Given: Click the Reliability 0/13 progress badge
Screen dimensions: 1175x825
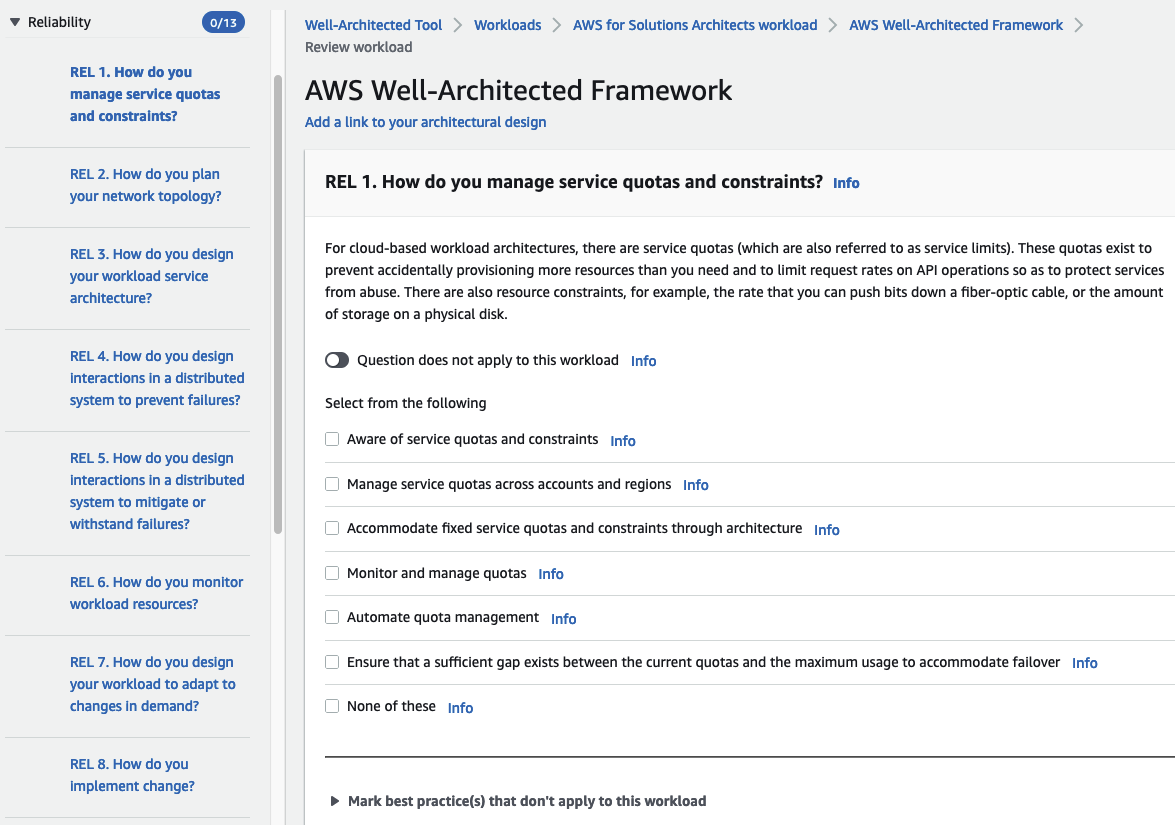Looking at the screenshot, I should pyautogui.click(x=223, y=22).
